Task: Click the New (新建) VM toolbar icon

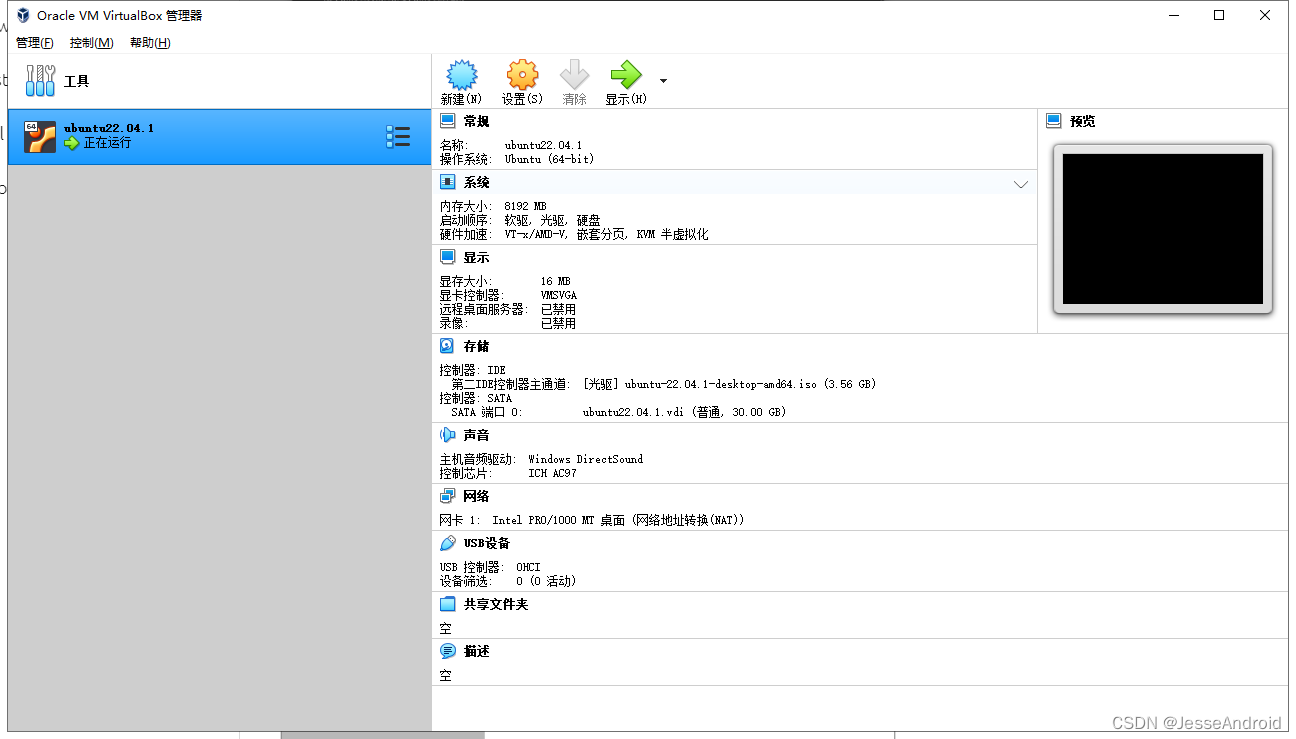Action: coord(461,75)
